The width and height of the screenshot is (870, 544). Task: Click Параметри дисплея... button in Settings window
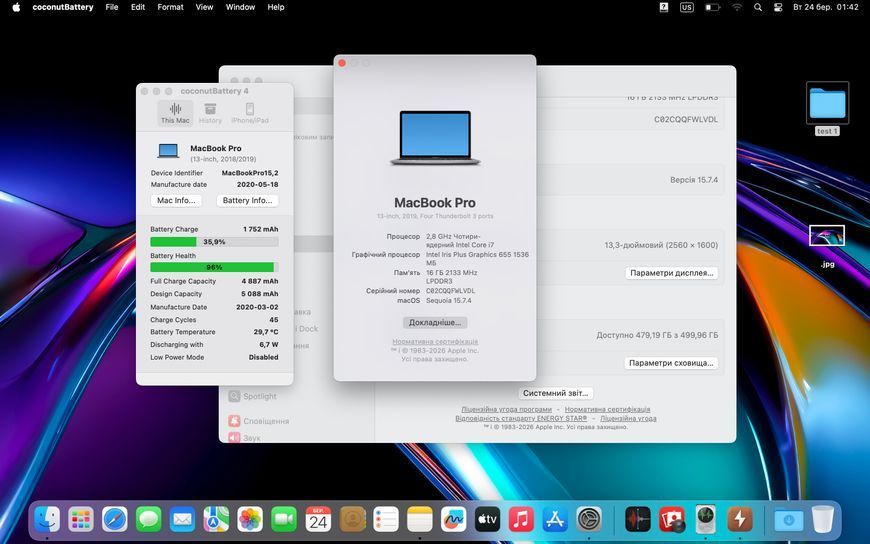(x=671, y=273)
